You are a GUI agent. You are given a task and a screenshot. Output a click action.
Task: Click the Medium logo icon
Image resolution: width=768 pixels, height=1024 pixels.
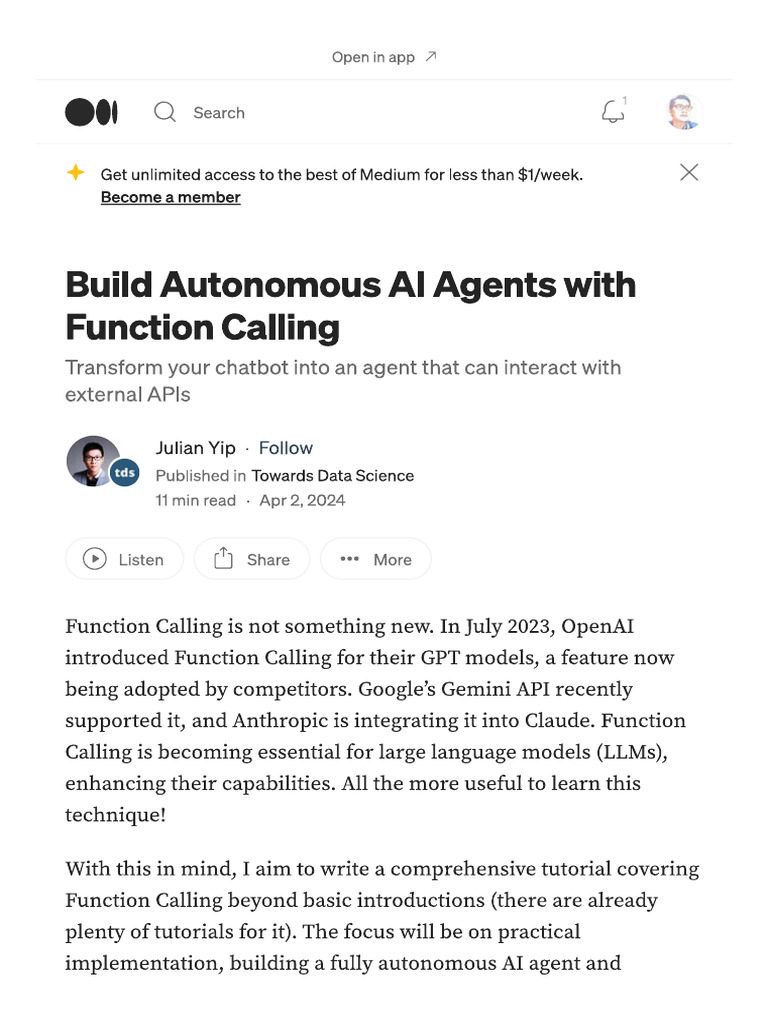coord(91,113)
